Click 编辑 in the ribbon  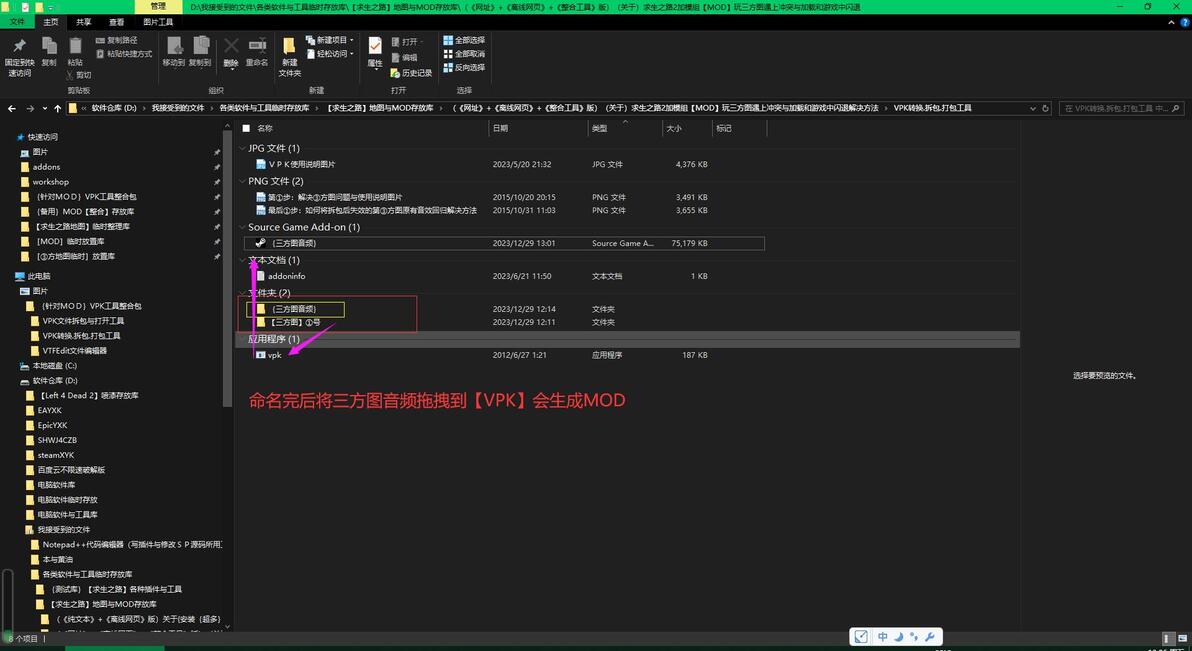tap(404, 57)
